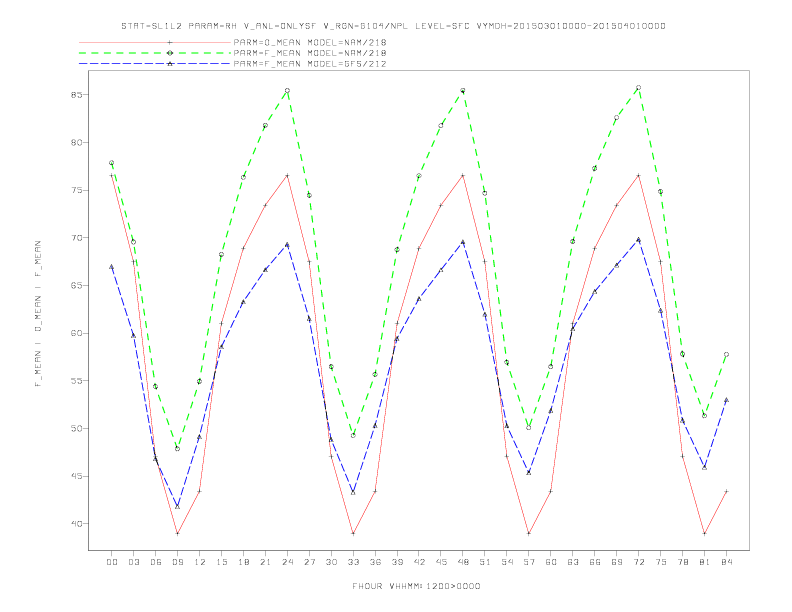The width and height of the screenshot is (792, 612).
Task: Click the y-axis tick label 80
Action: (x=77, y=142)
